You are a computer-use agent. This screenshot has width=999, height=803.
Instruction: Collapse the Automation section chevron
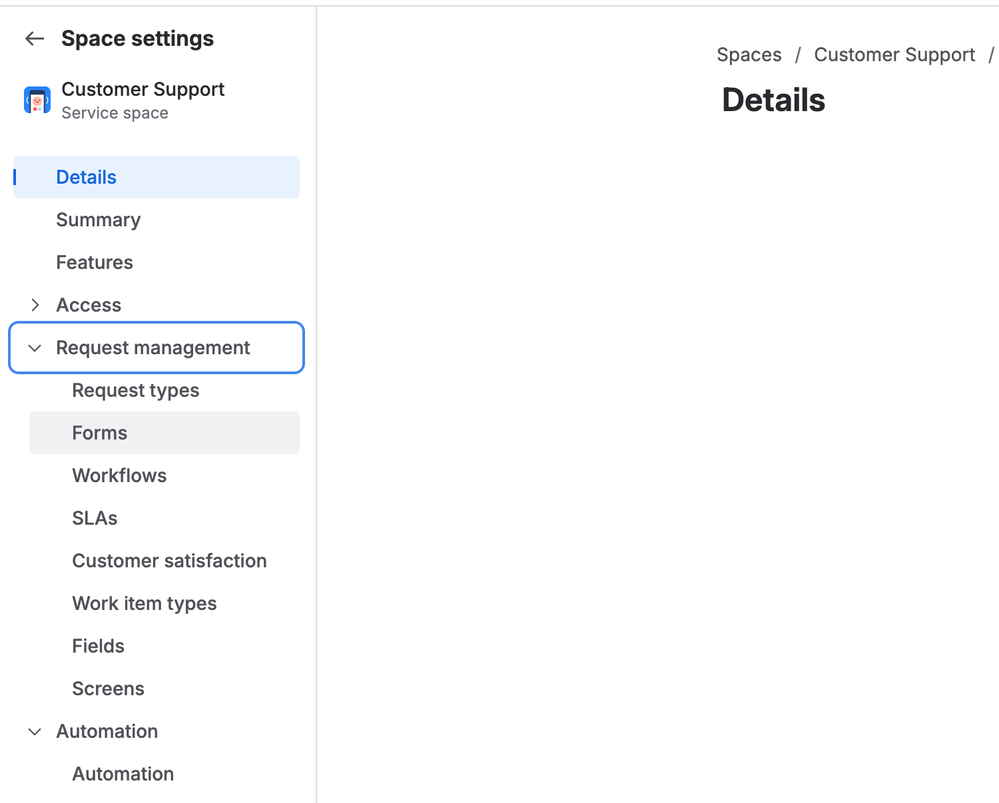coord(35,732)
